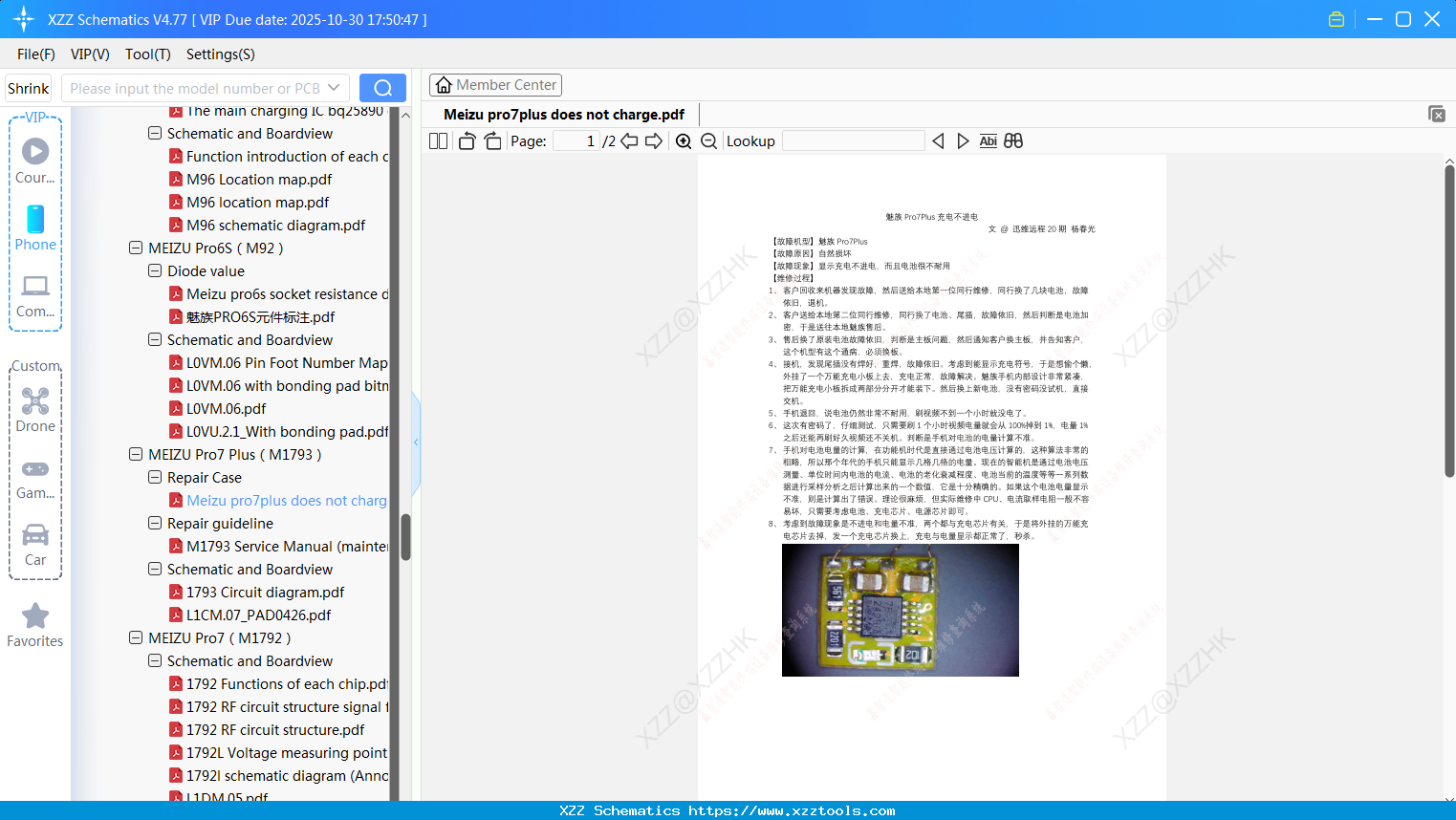Viewport: 1456px width, 820px height.
Task: Click the file tree vertical scrollbar thumb
Action: [405, 537]
